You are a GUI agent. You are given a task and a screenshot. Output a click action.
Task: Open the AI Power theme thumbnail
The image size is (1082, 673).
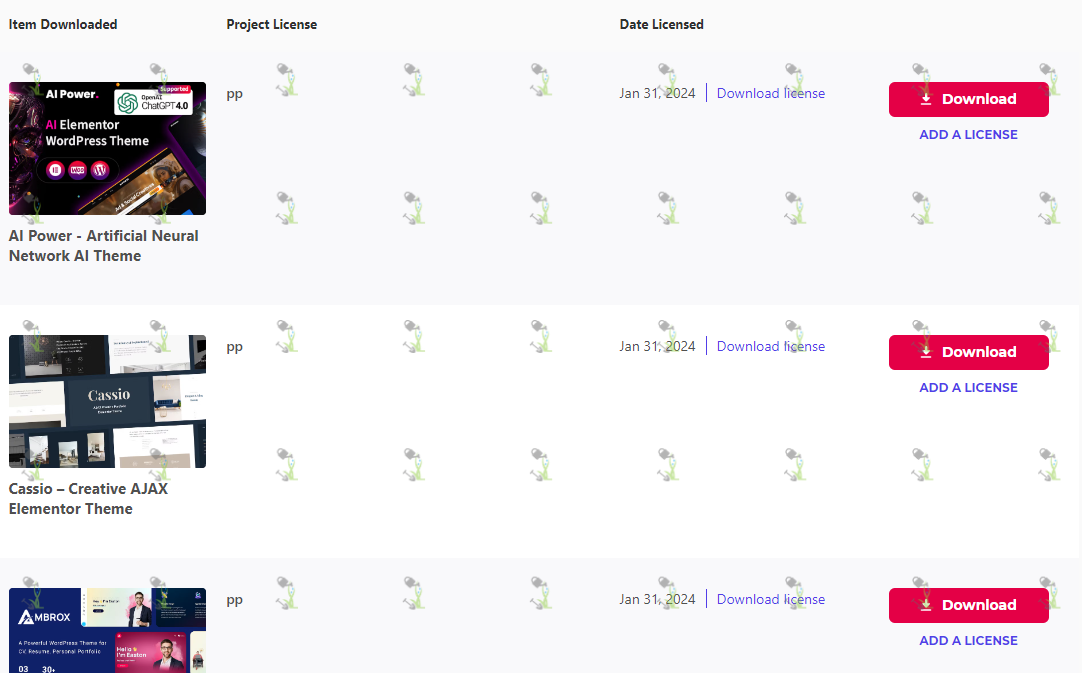coord(108,148)
